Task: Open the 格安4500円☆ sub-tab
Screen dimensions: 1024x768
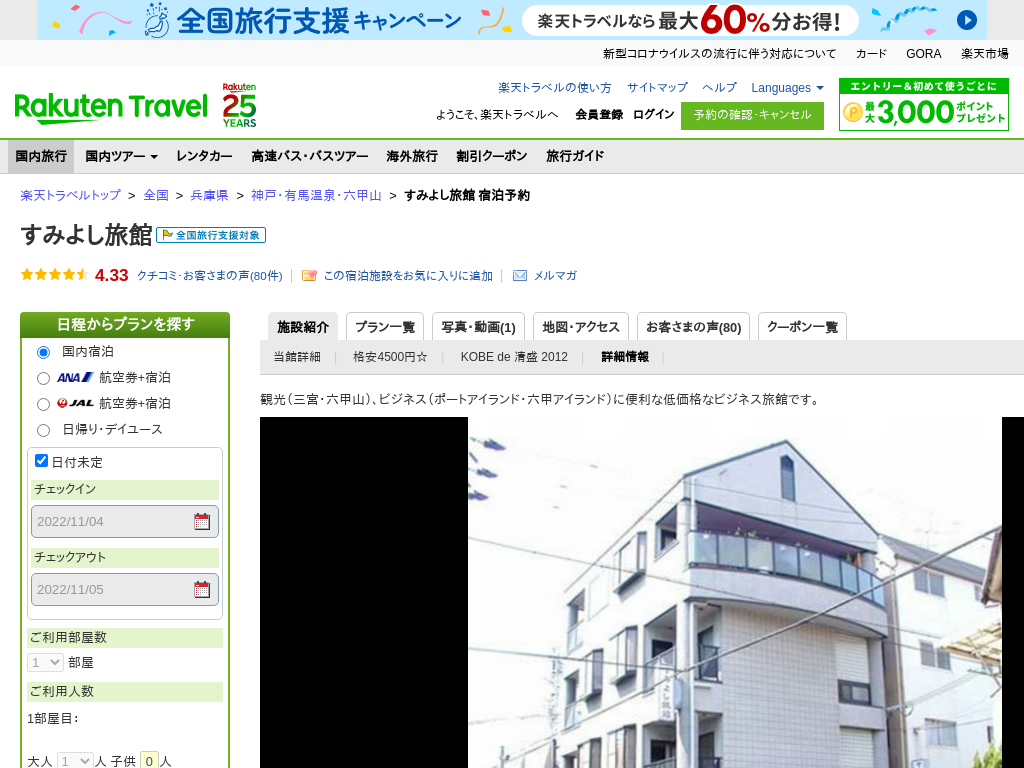Action: coord(390,357)
